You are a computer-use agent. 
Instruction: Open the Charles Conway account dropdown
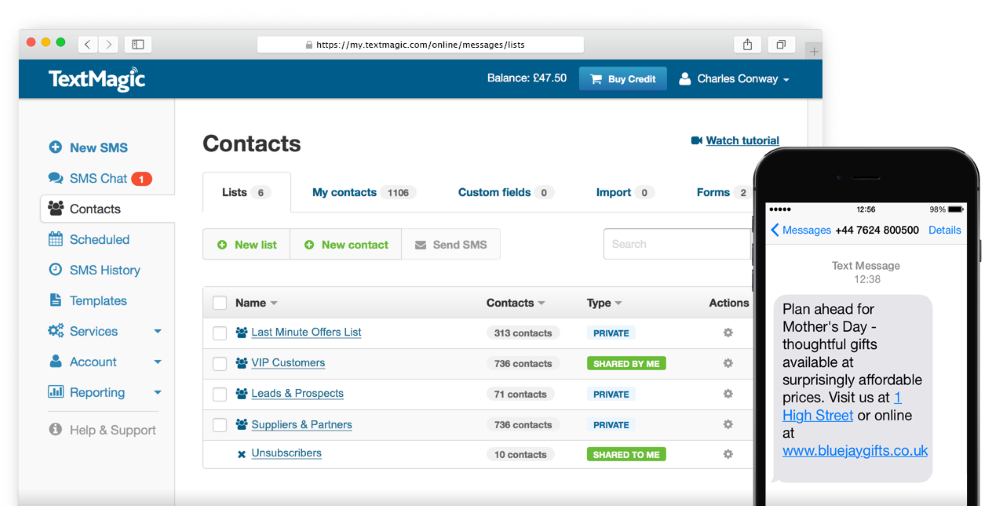point(734,79)
